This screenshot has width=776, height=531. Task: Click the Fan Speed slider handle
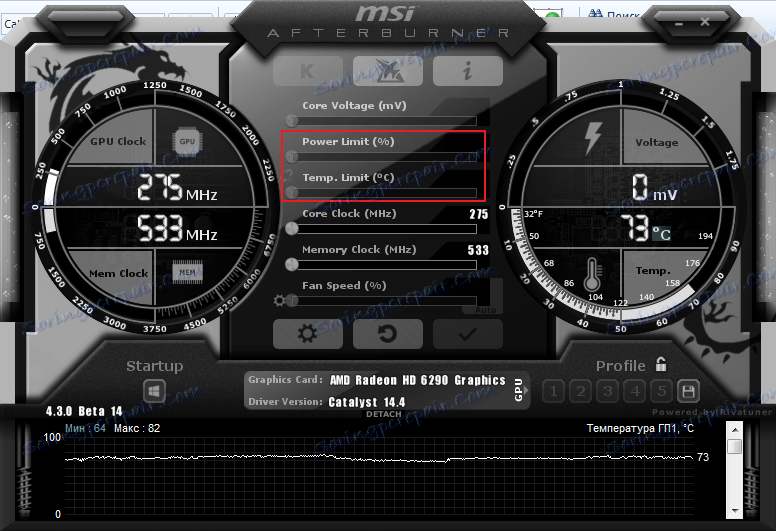292,300
